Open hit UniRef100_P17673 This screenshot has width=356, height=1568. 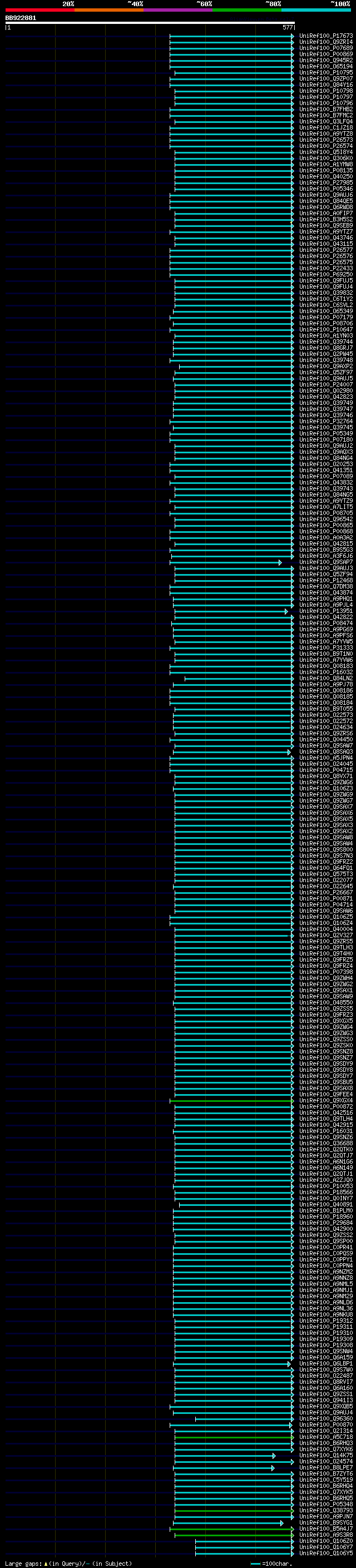[x=326, y=36]
